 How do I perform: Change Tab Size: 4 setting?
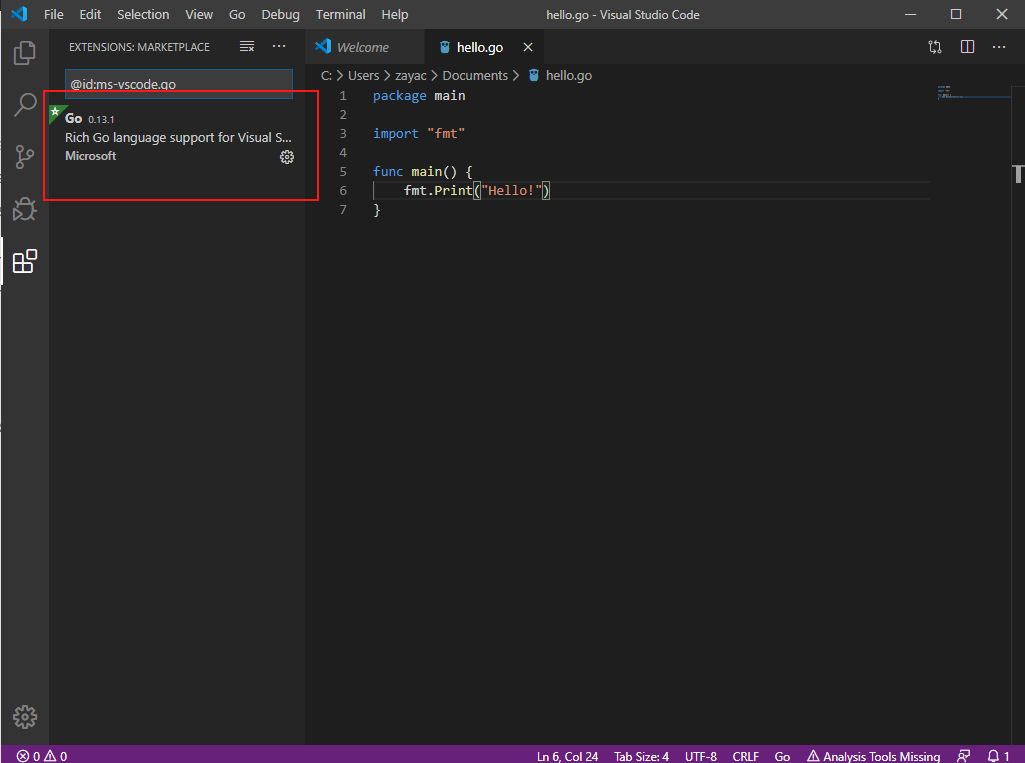pos(641,756)
